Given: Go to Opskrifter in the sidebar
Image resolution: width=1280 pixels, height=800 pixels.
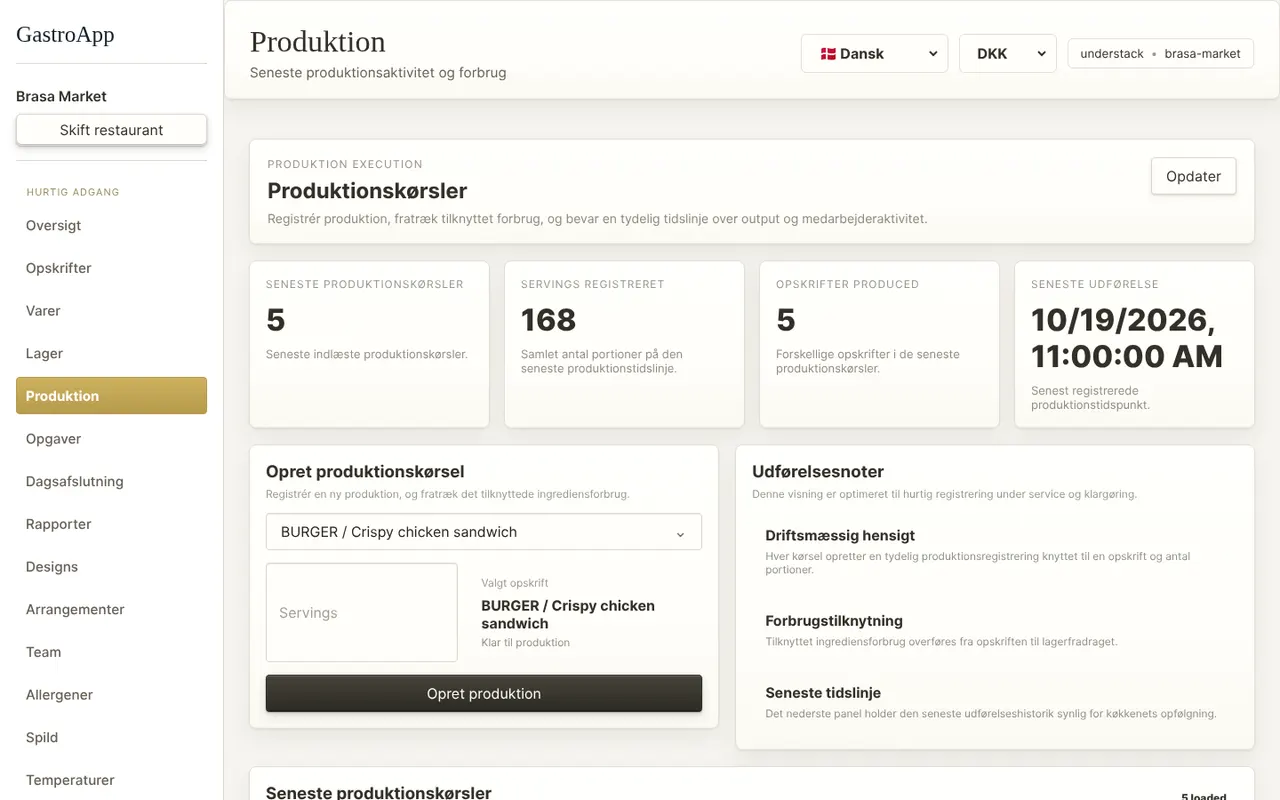Looking at the screenshot, I should pyautogui.click(x=111, y=268).
